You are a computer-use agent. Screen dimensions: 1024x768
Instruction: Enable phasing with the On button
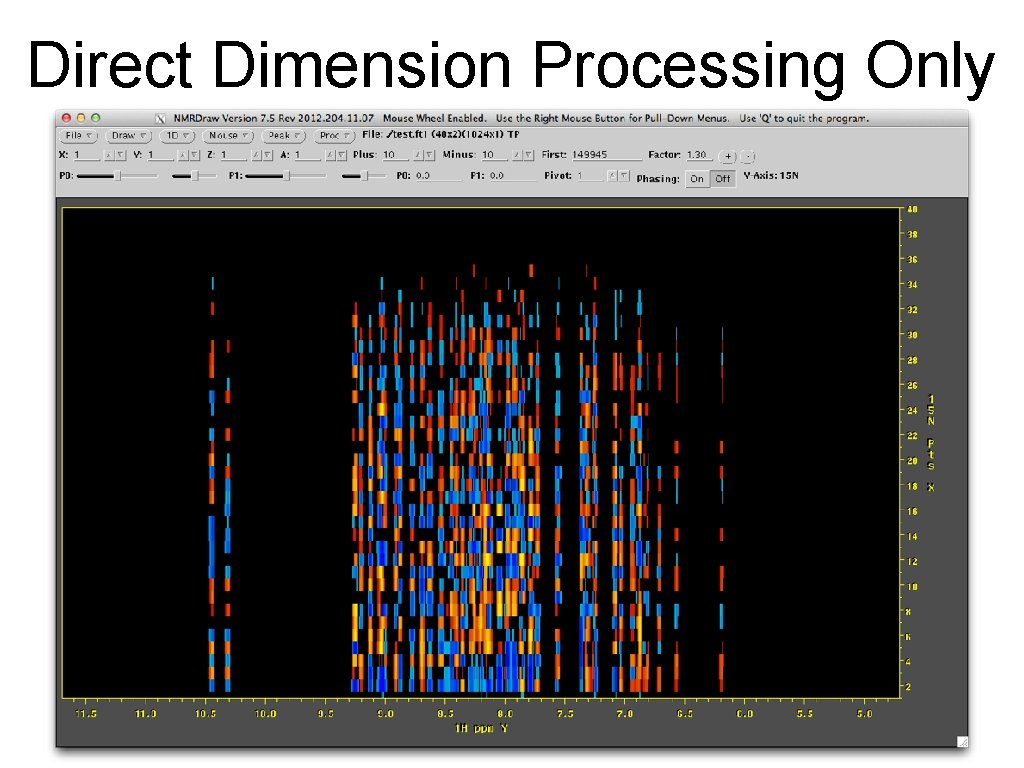[698, 178]
